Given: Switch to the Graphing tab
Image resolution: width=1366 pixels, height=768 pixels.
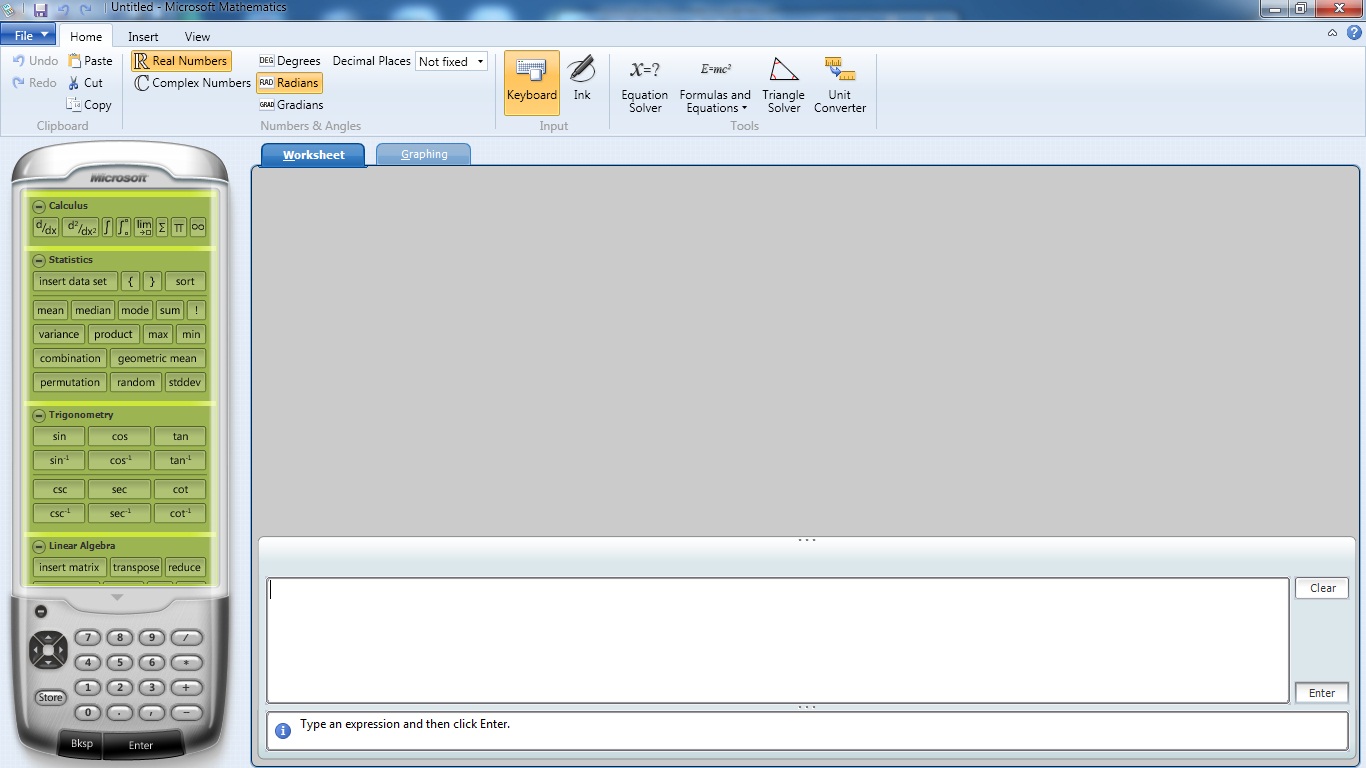Looking at the screenshot, I should click(424, 154).
